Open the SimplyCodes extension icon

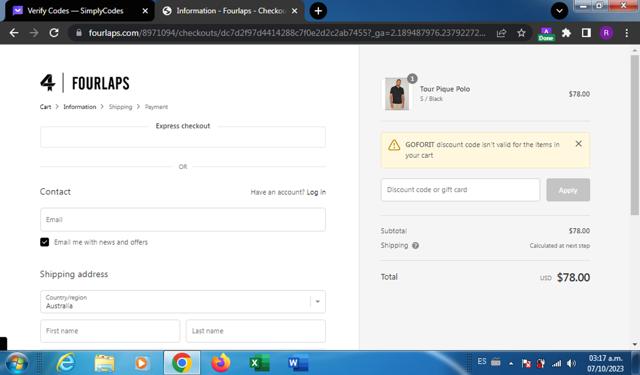pos(546,33)
